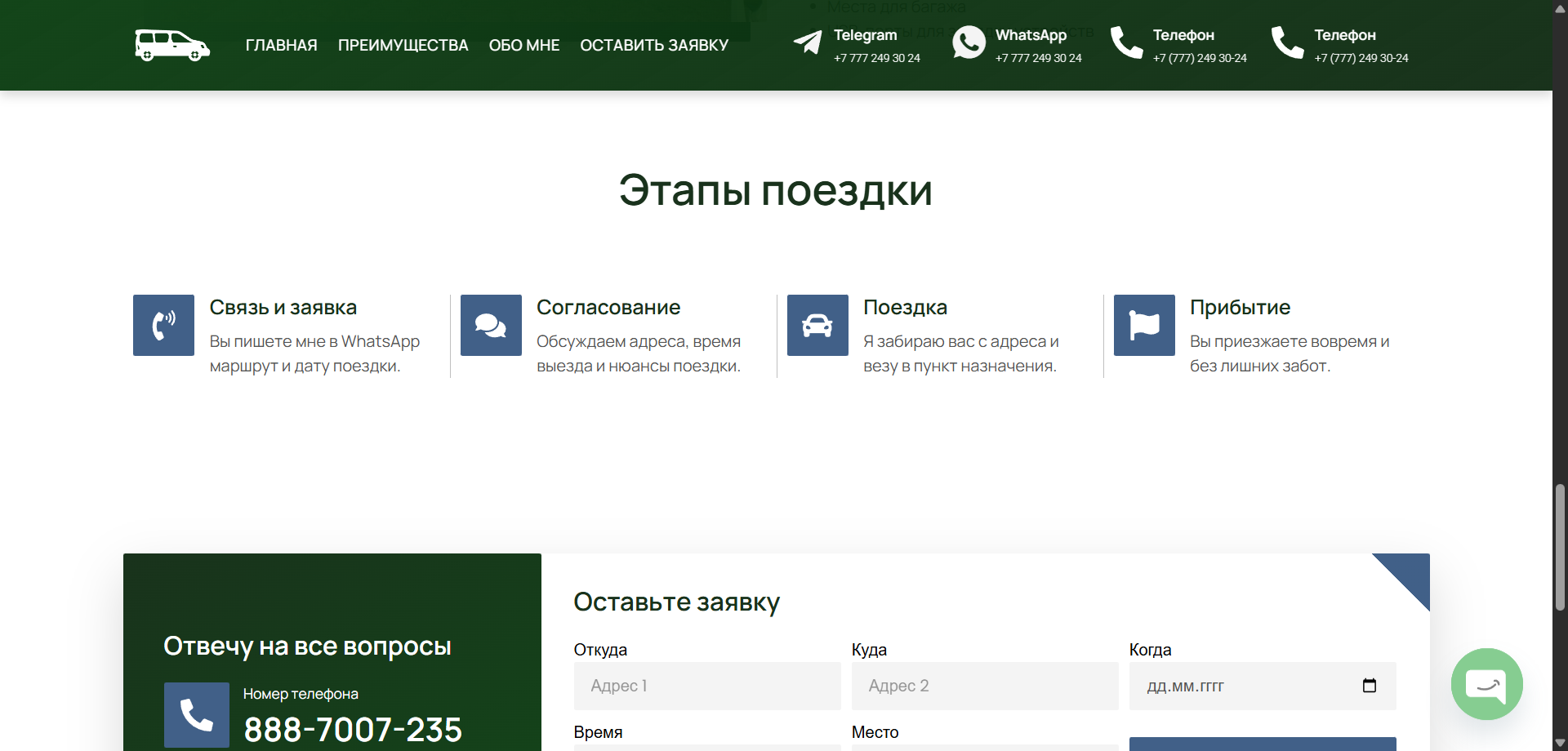Open the calendar picker in Когда field

point(1370,686)
